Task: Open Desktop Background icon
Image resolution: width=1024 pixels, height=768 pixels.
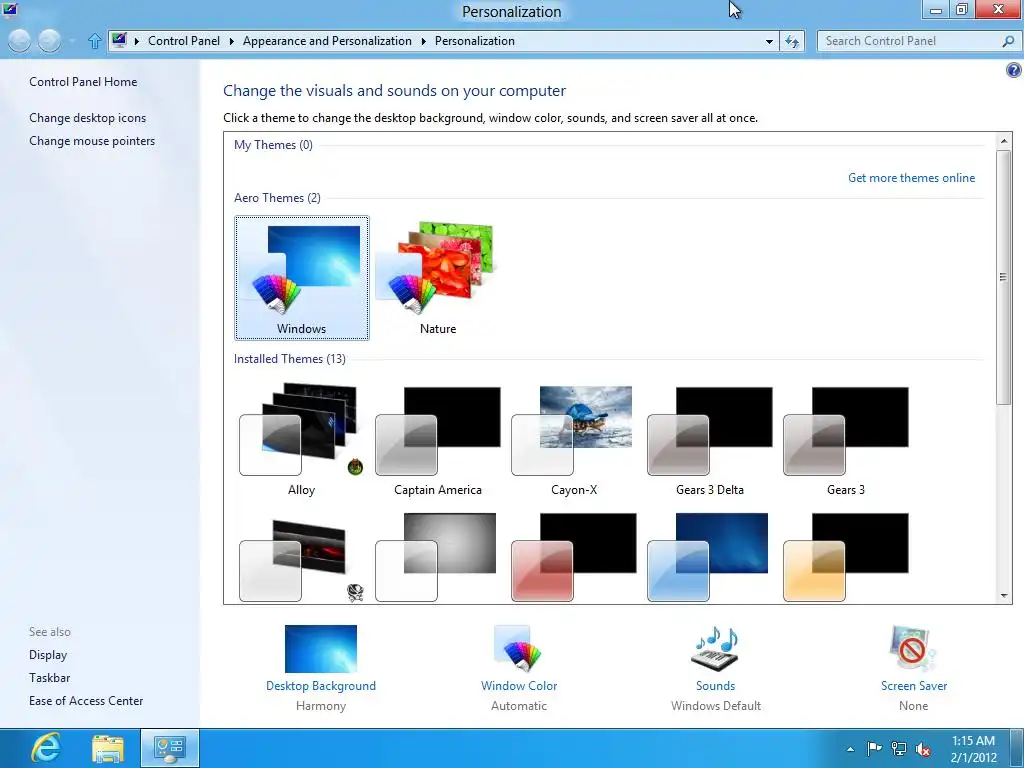Action: click(x=321, y=648)
